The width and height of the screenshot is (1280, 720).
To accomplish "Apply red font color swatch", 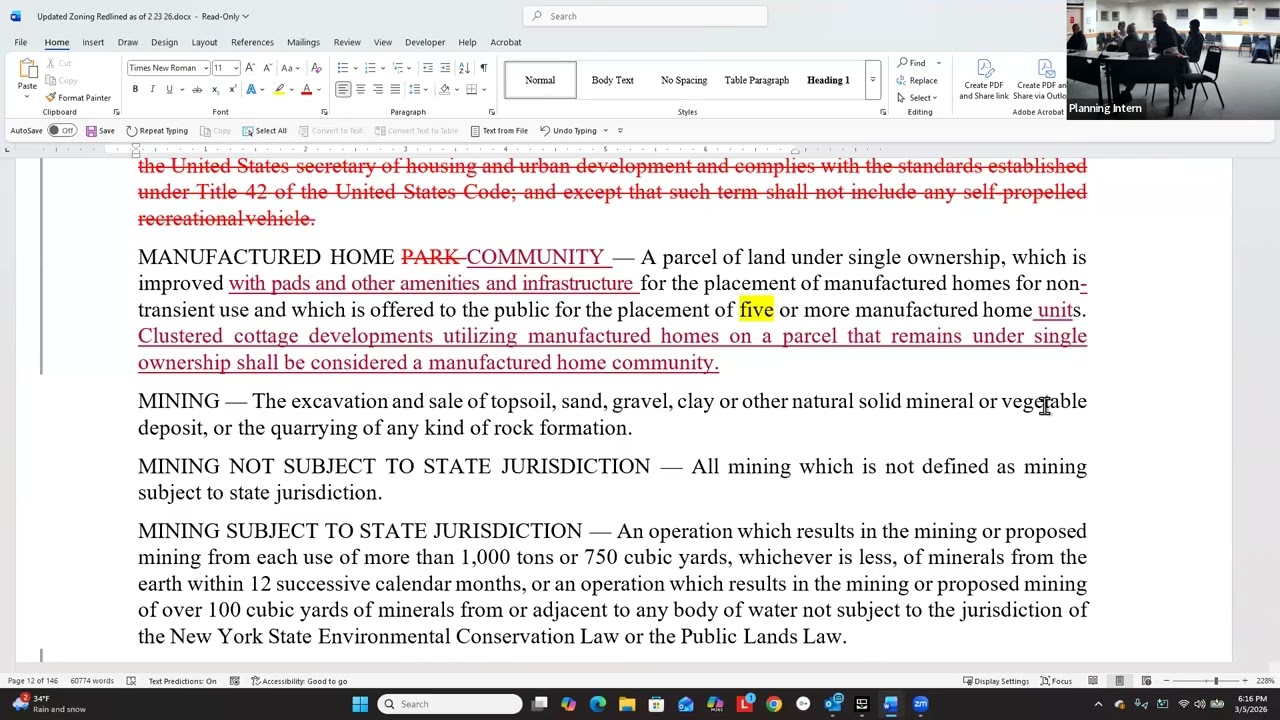I will pyautogui.click(x=306, y=90).
